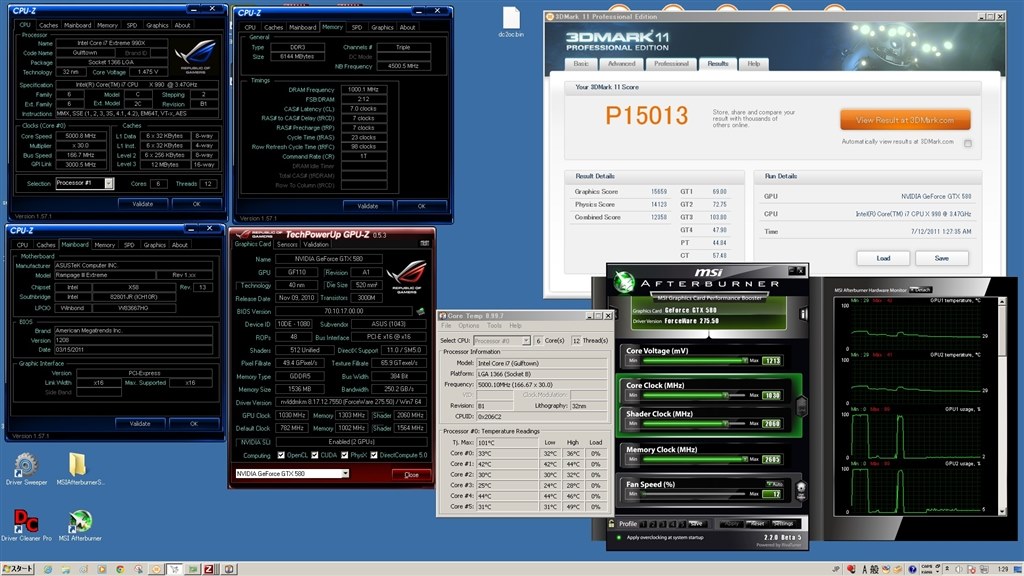The width and height of the screenshot is (1024, 576).
Task: Click Afterburner Reset button
Action: [x=756, y=524]
